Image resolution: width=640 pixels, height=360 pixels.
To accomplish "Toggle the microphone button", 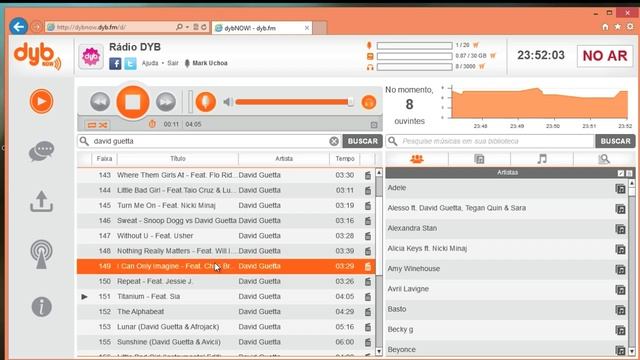I will [205, 101].
